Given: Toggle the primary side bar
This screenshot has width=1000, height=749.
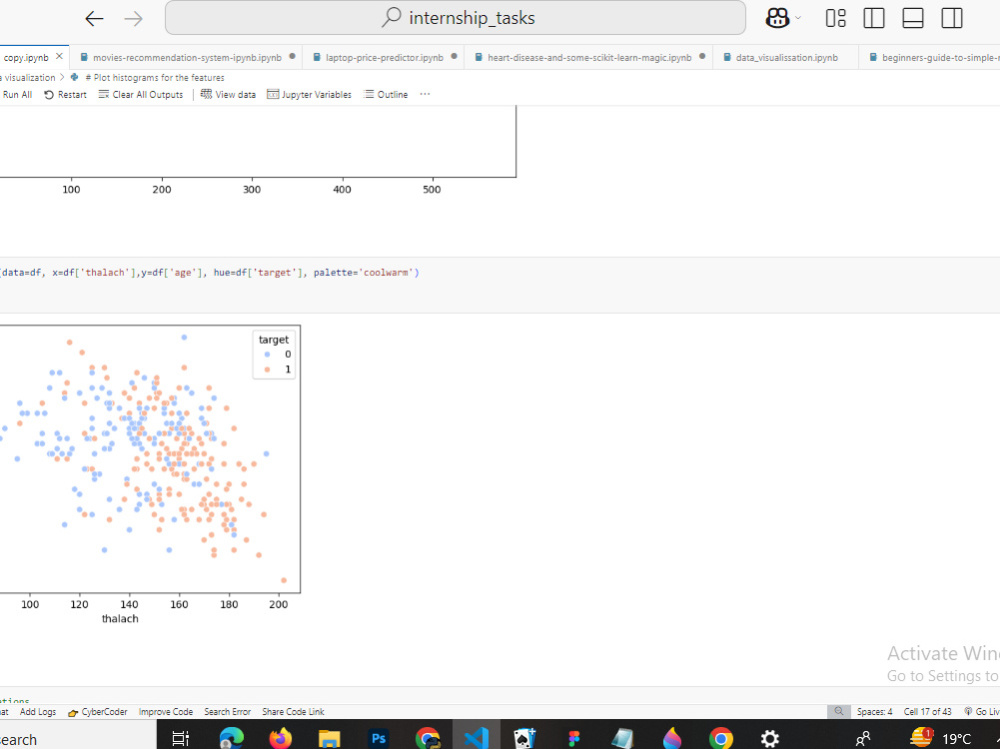Looking at the screenshot, I should click(874, 18).
